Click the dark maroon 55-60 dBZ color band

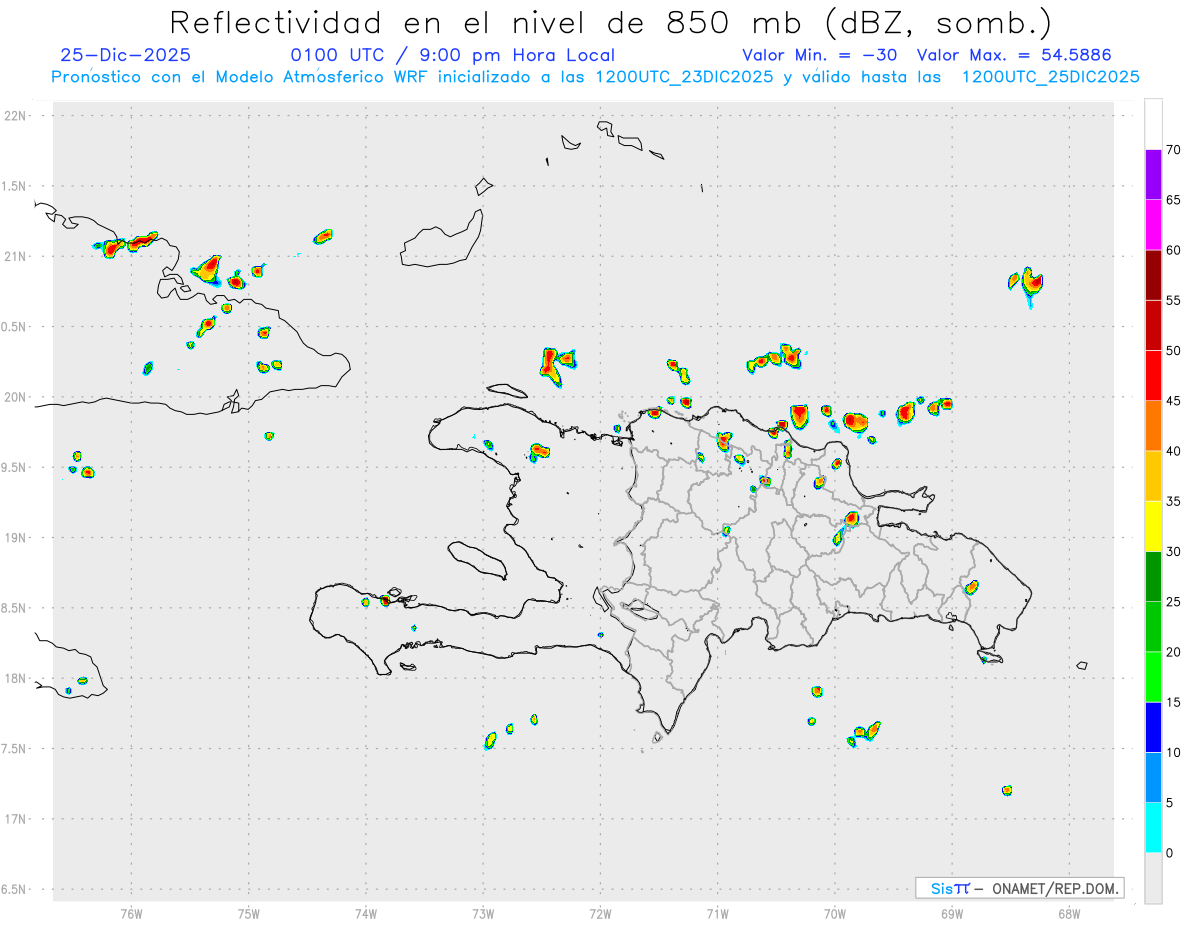[x=1153, y=275]
